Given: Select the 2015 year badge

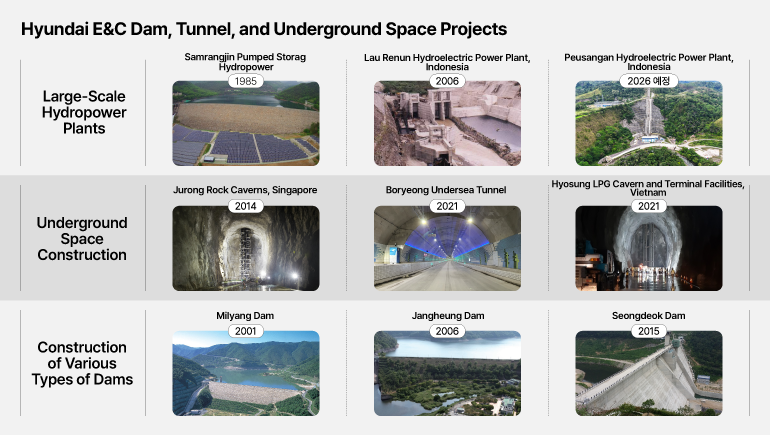Looking at the screenshot, I should 649,331.
